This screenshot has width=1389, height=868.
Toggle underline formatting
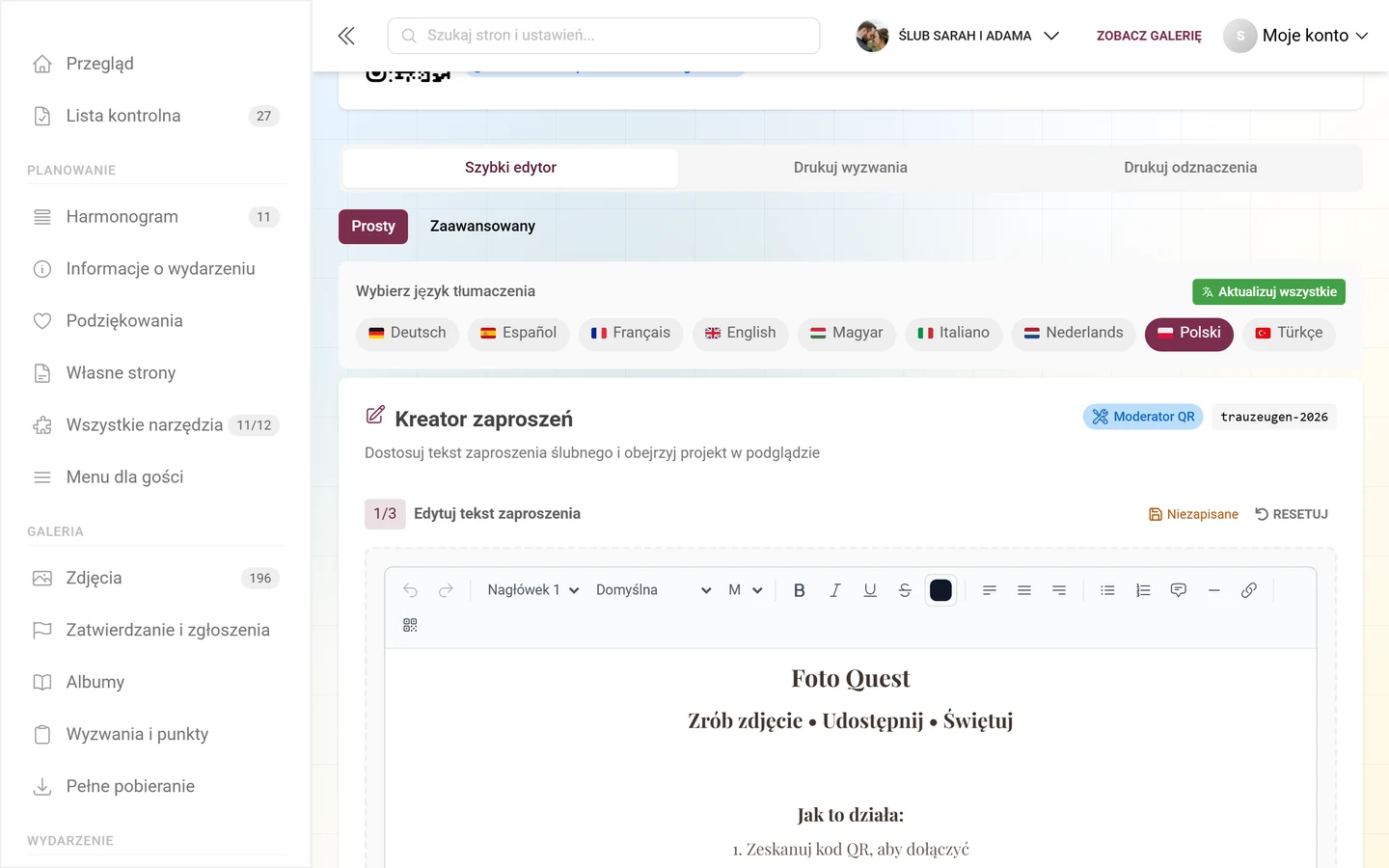click(x=870, y=590)
